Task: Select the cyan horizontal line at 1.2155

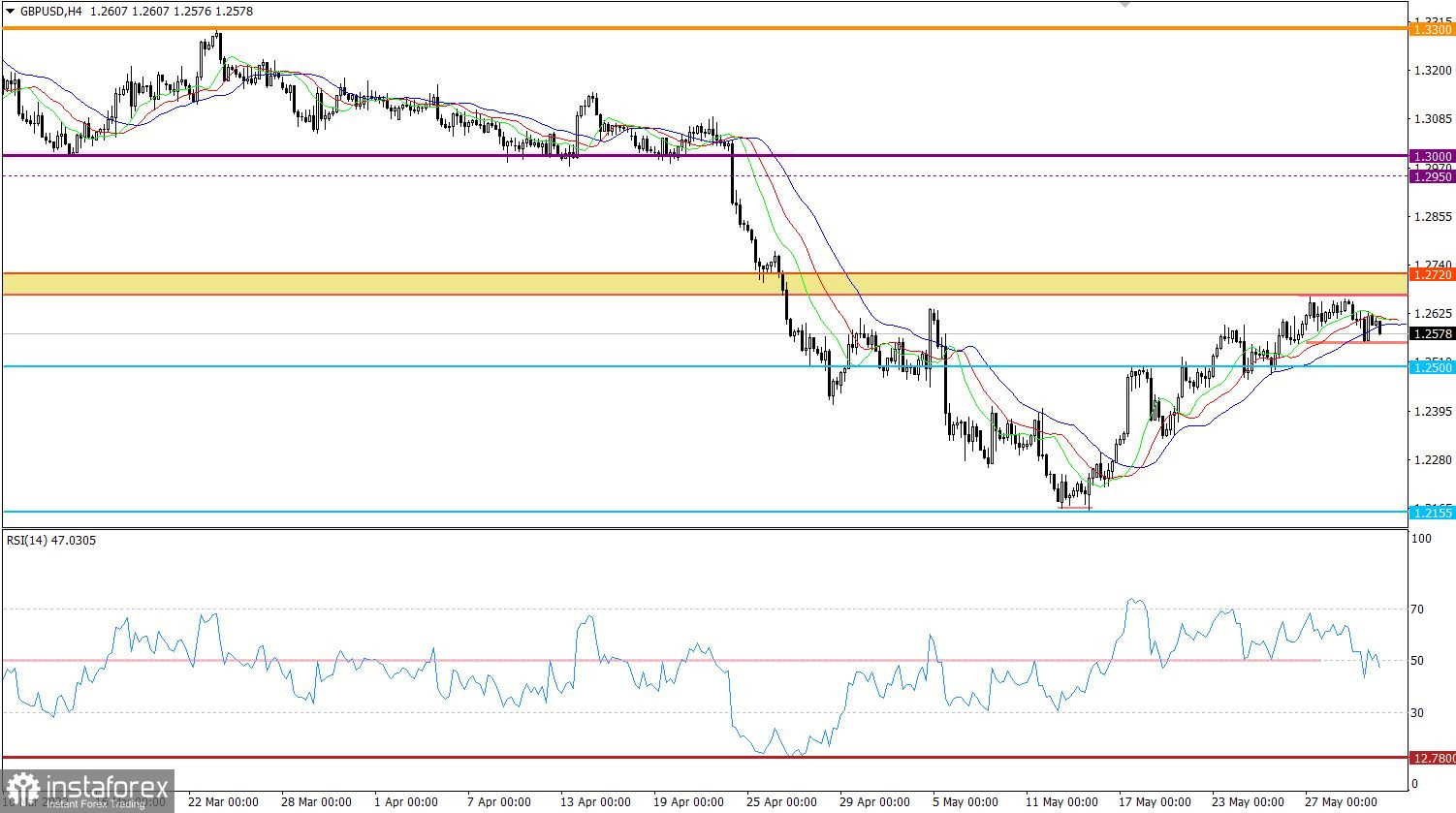Action: (705, 512)
